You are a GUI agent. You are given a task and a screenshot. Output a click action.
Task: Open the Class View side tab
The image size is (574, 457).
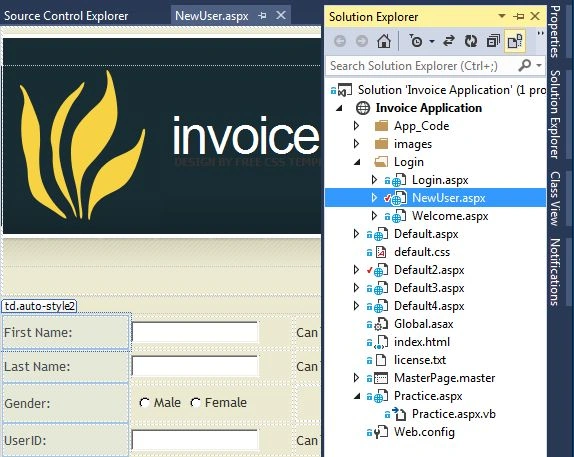point(556,198)
